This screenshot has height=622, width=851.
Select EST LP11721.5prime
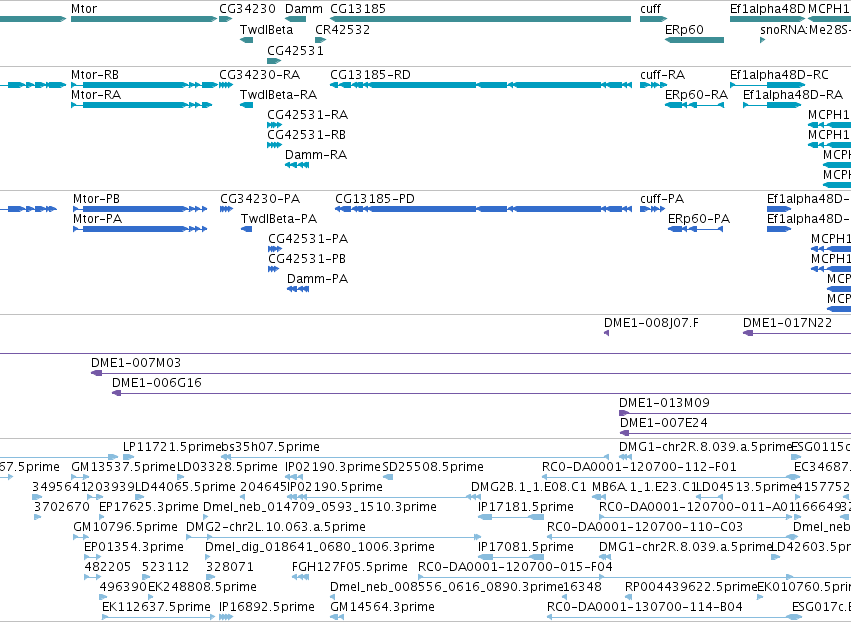click(x=128, y=457)
